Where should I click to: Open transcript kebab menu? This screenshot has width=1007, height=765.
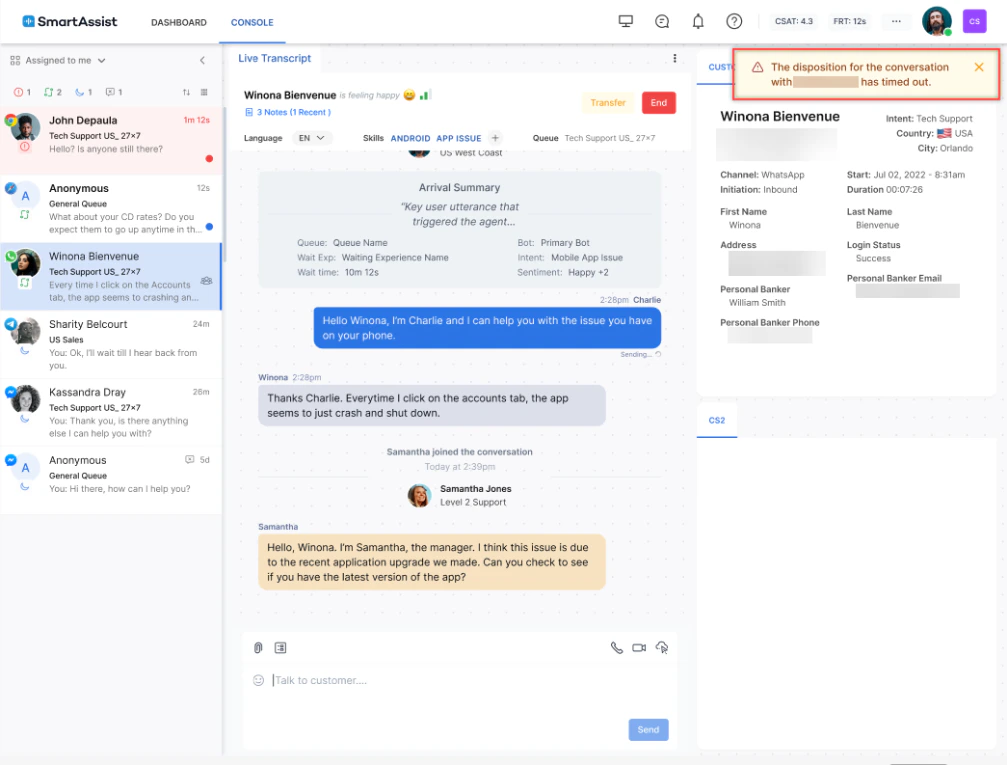[x=674, y=58]
